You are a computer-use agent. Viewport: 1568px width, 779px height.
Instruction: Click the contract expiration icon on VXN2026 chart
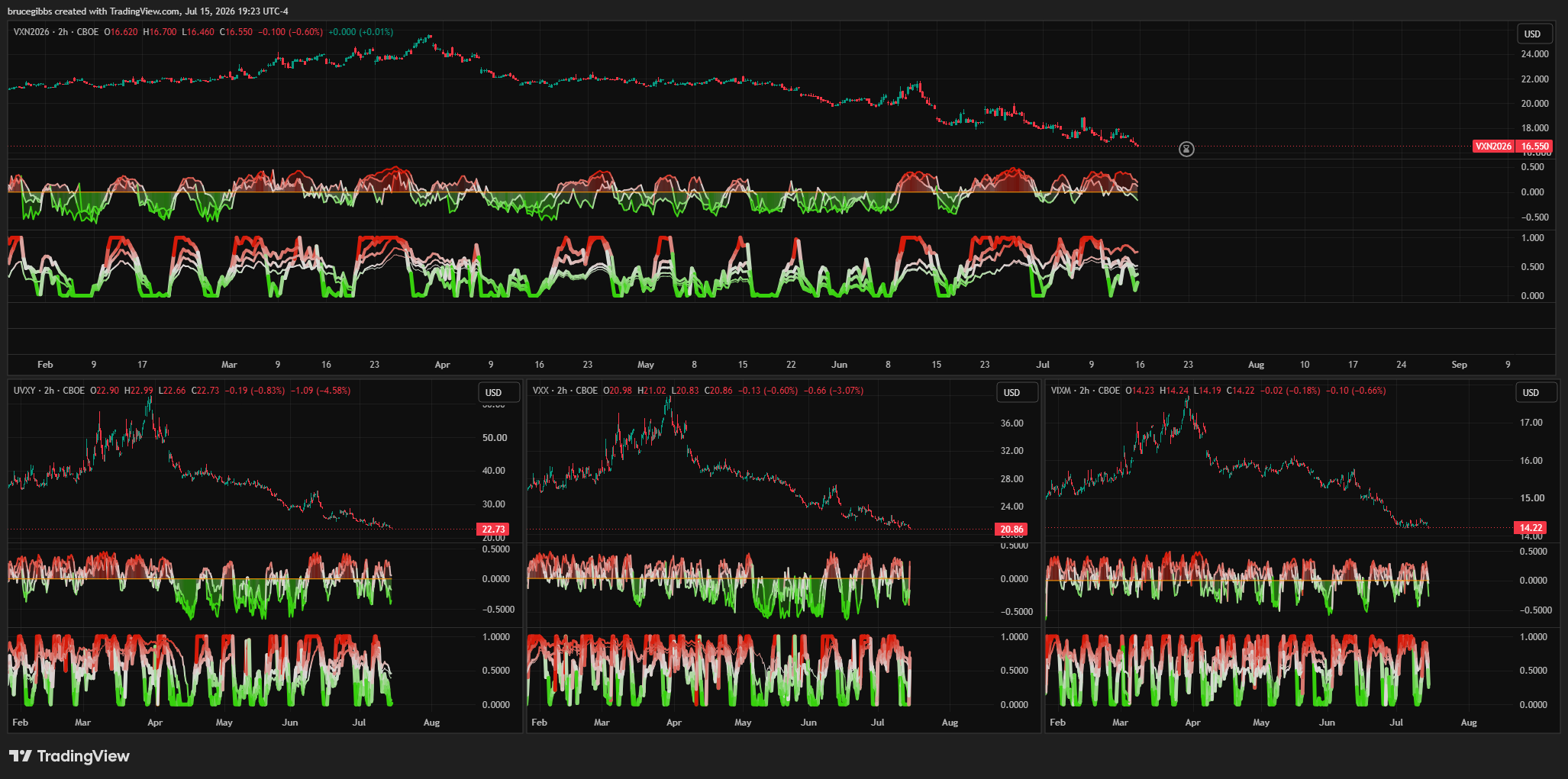coord(1186,149)
